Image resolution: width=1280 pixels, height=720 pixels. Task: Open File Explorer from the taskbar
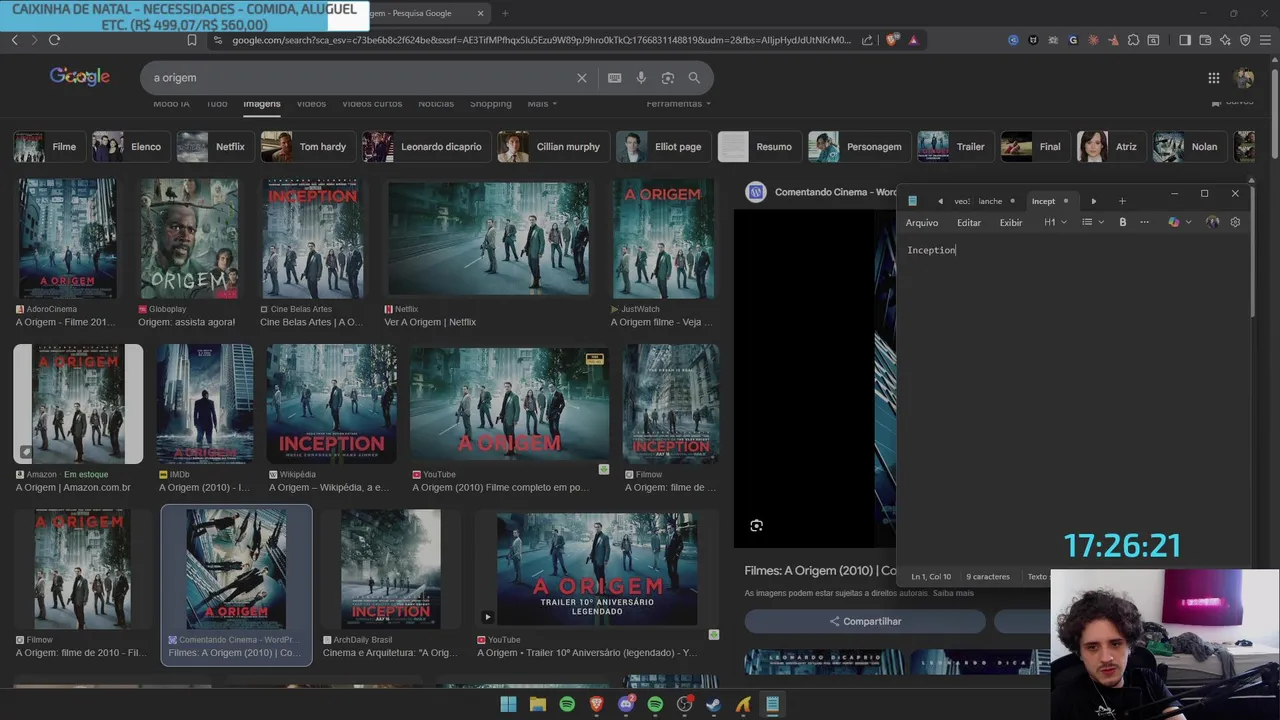(x=537, y=704)
